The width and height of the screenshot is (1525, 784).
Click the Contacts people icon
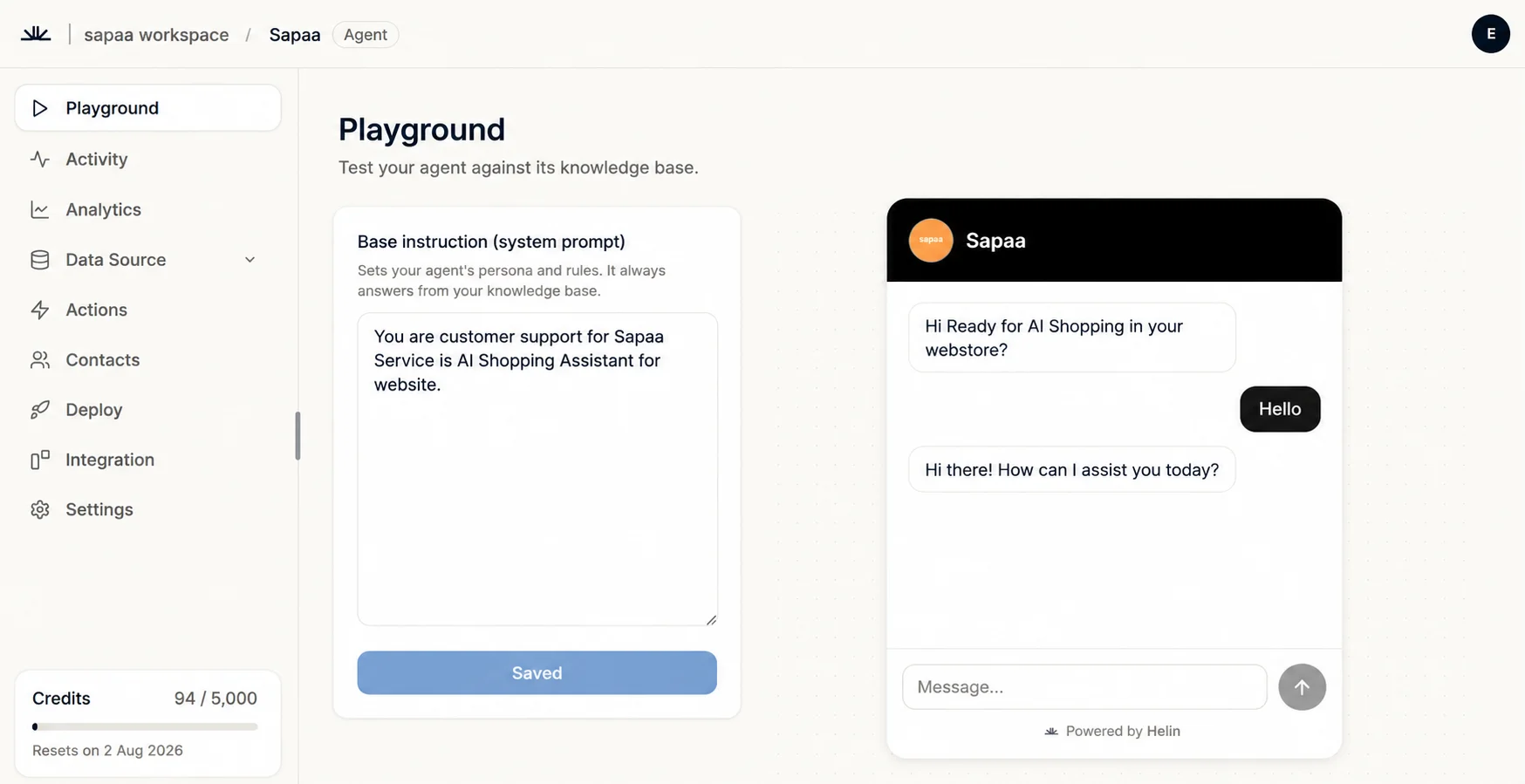coord(40,359)
